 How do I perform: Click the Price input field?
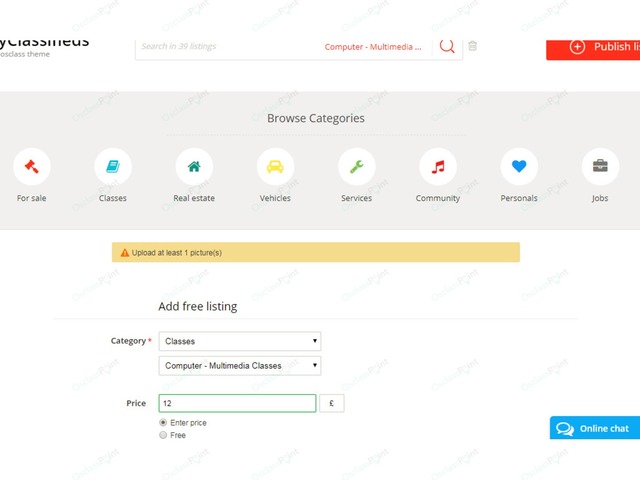(237, 403)
